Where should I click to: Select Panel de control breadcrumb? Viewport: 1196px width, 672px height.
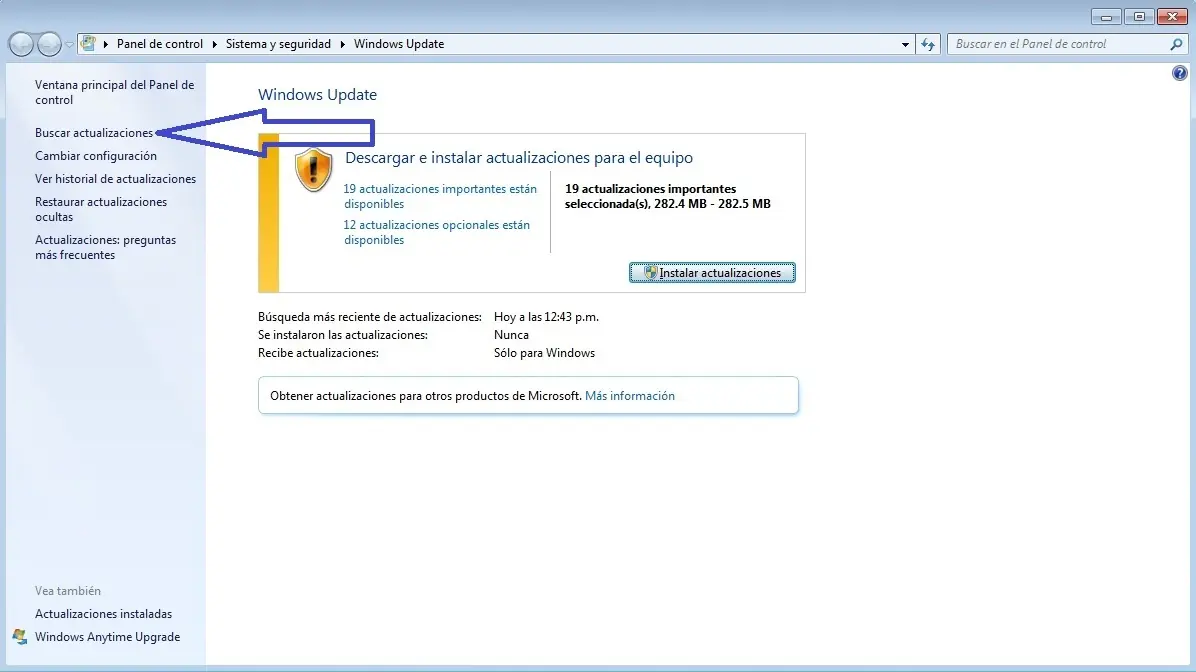tap(159, 44)
